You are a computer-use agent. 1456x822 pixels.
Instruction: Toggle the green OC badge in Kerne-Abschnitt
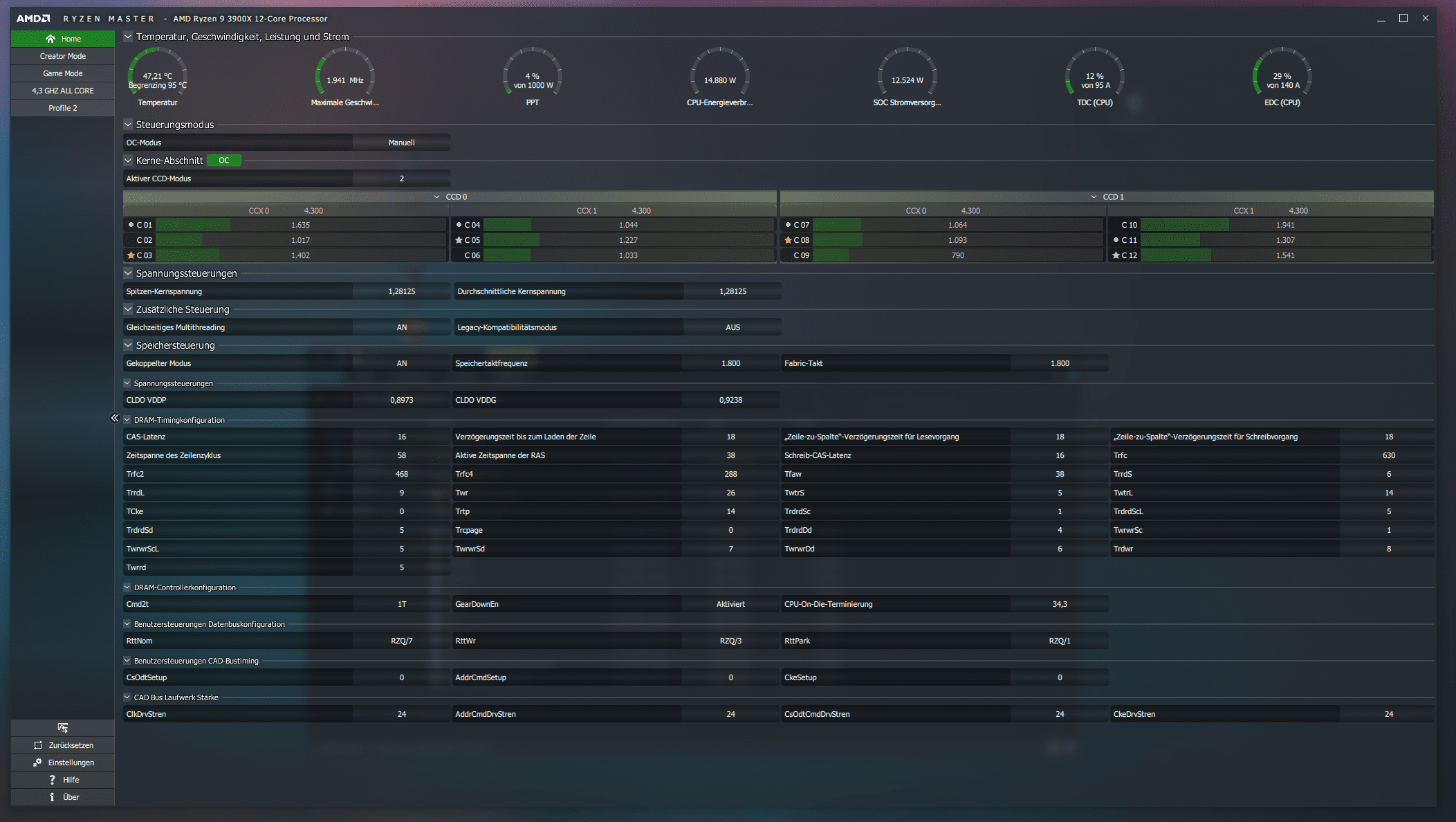224,161
